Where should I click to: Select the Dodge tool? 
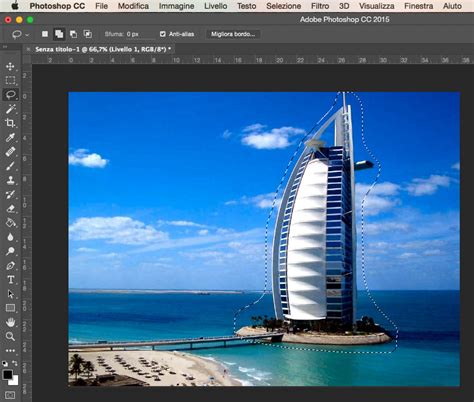pyautogui.click(x=10, y=251)
